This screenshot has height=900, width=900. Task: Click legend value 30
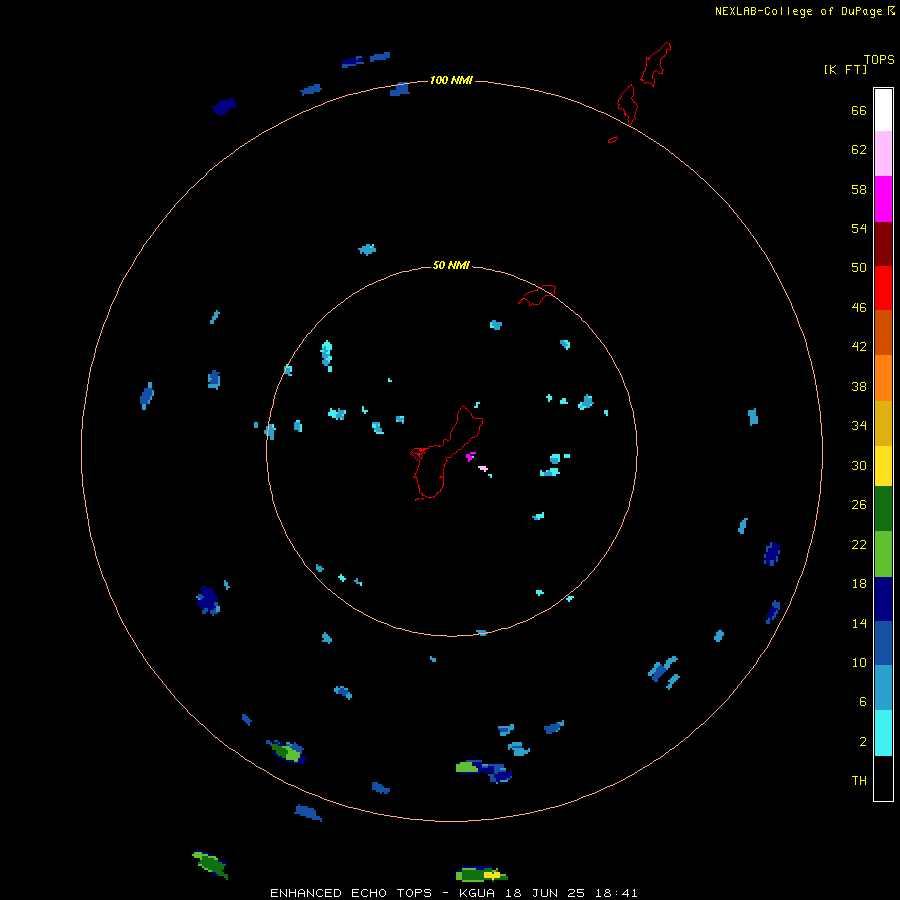(x=859, y=465)
